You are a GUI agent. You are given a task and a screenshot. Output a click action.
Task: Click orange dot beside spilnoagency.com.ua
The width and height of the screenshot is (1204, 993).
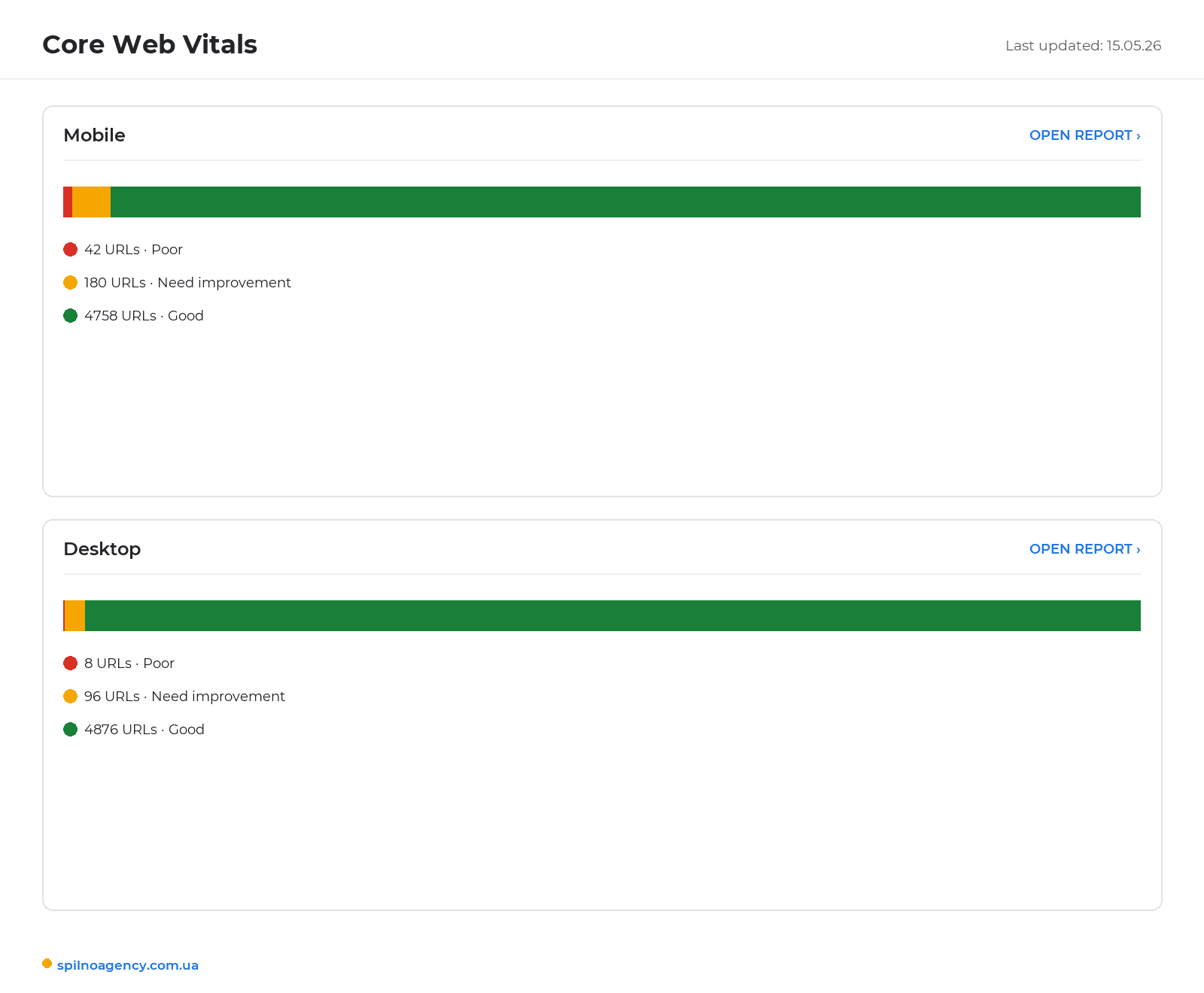click(47, 964)
